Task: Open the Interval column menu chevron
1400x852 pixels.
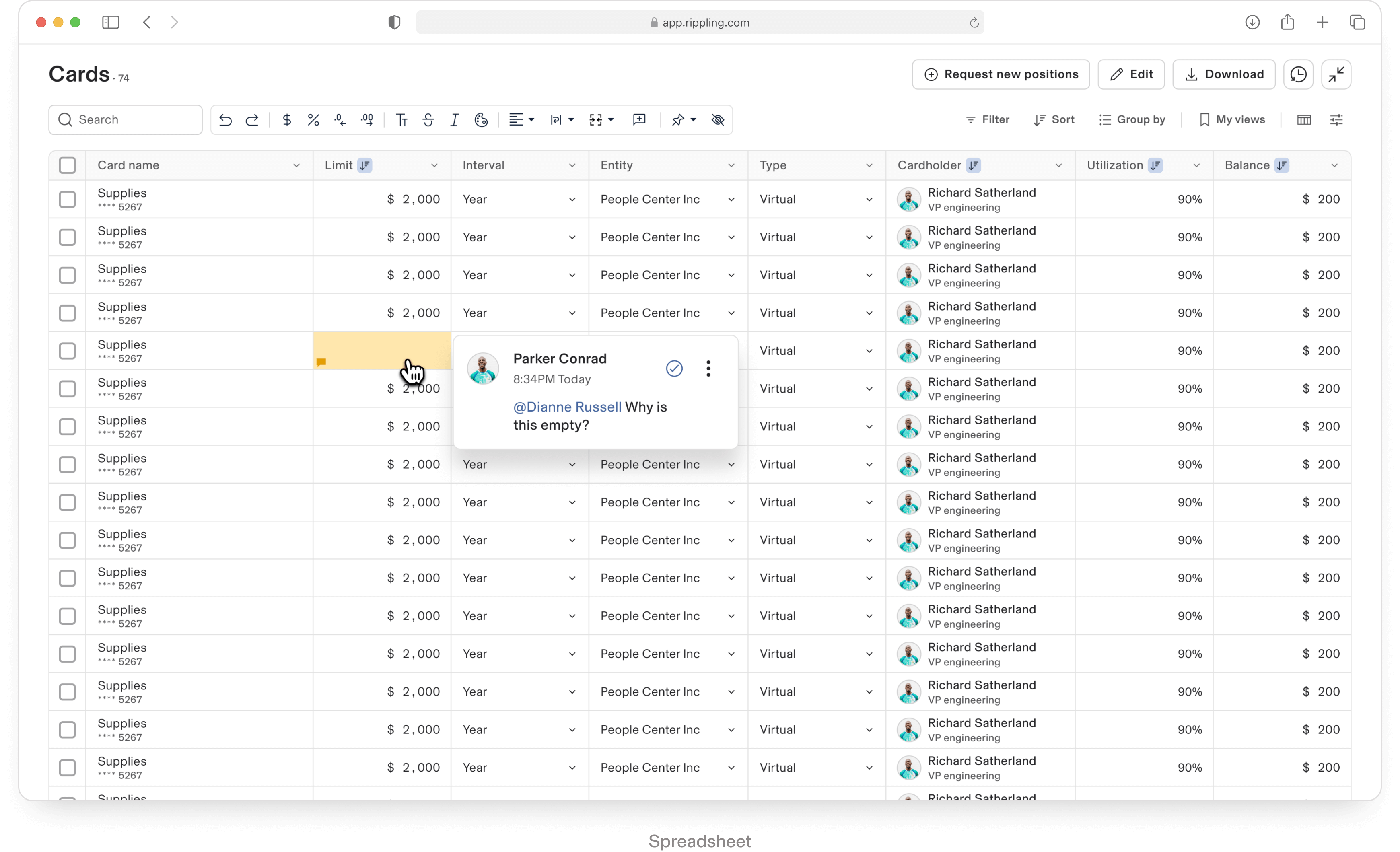Action: [572, 165]
